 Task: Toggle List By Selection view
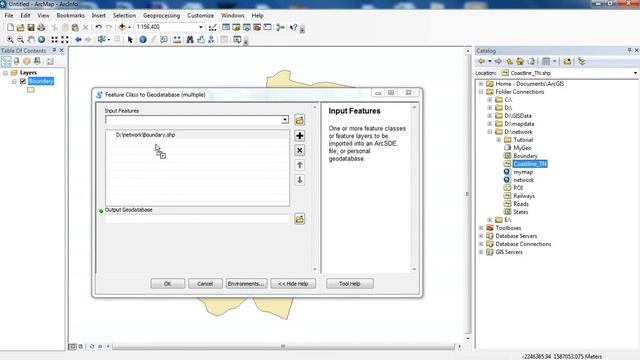point(37,61)
